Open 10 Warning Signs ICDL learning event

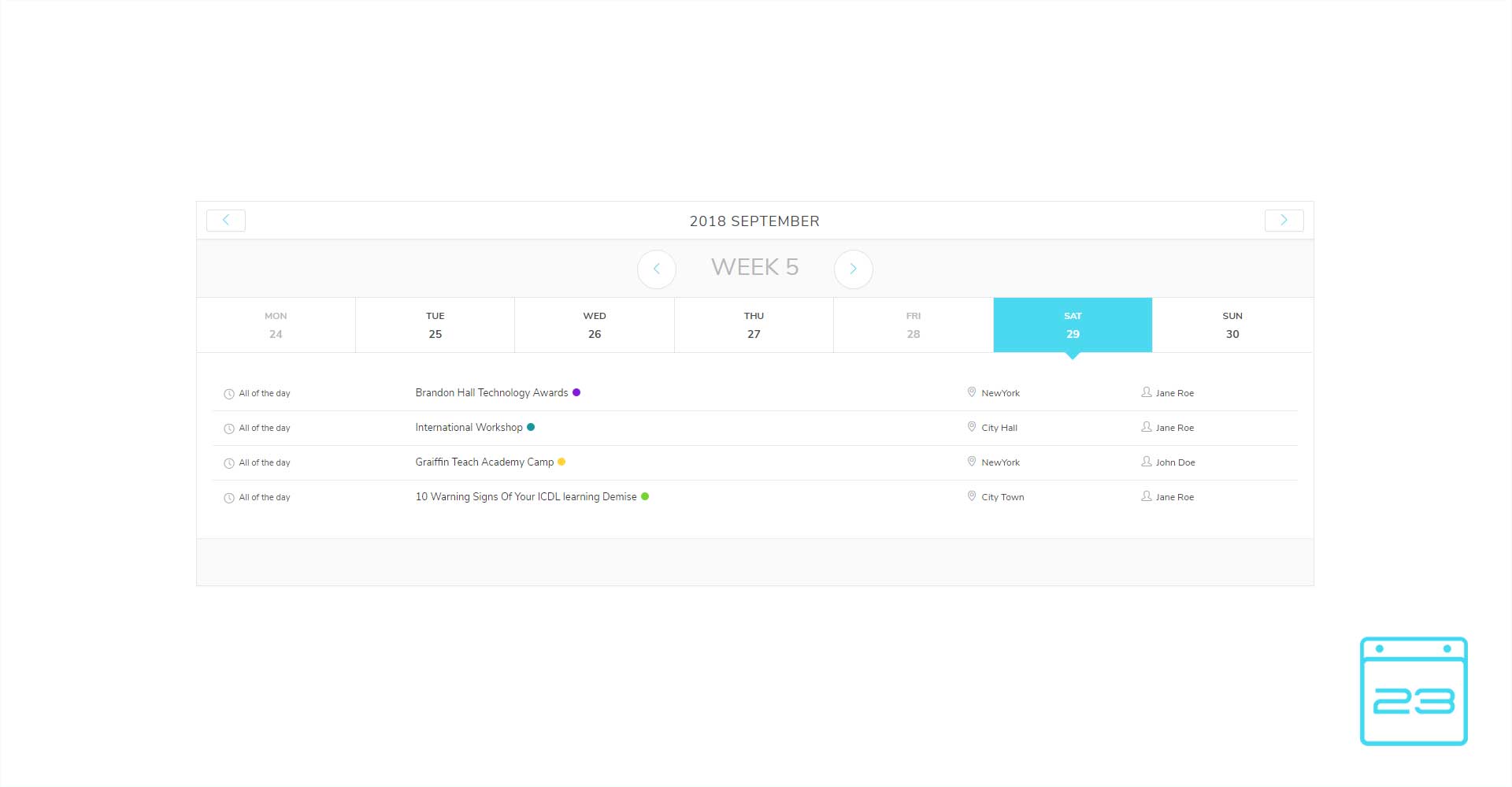526,496
